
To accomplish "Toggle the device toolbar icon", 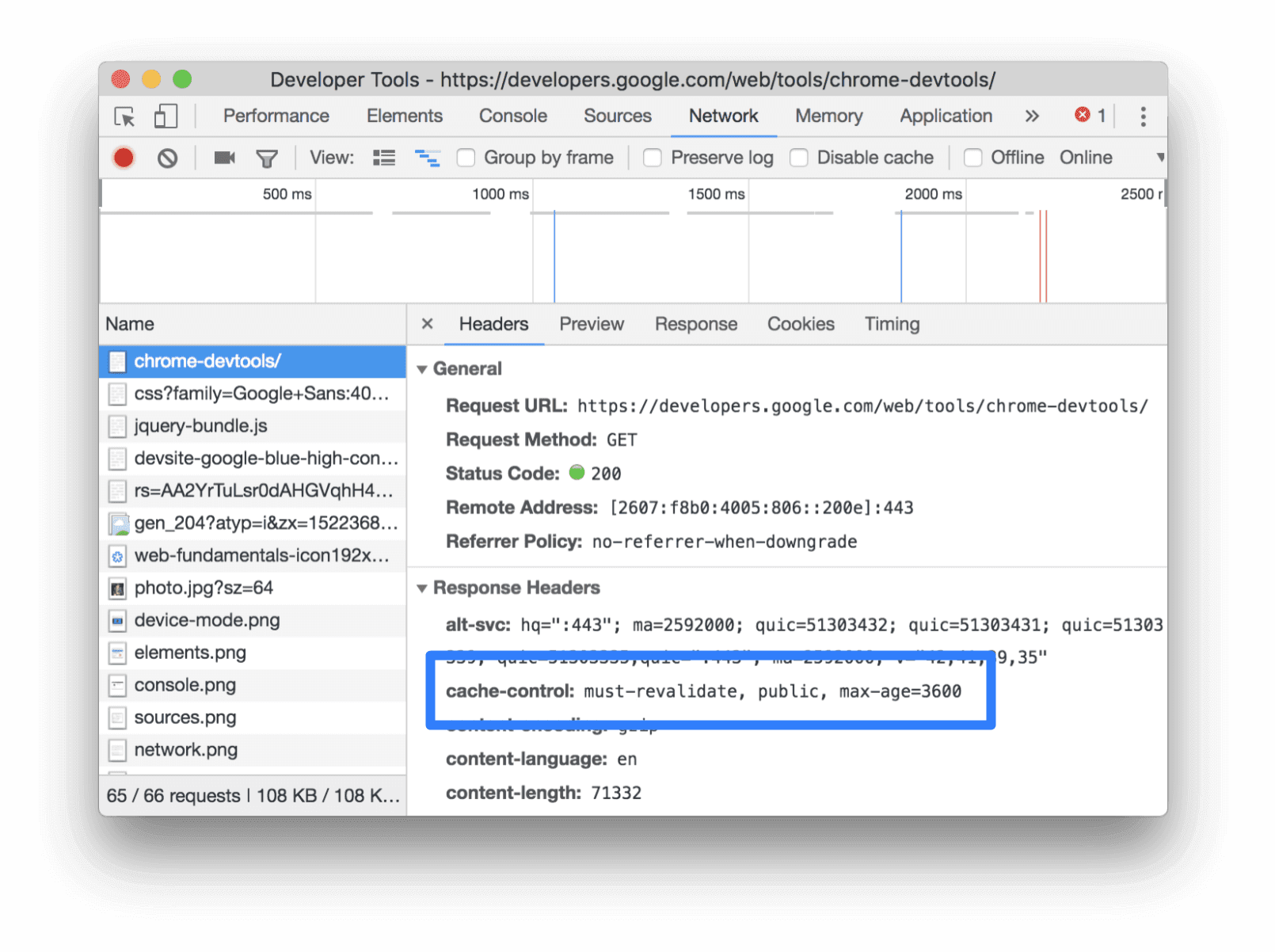I will pyautogui.click(x=165, y=116).
